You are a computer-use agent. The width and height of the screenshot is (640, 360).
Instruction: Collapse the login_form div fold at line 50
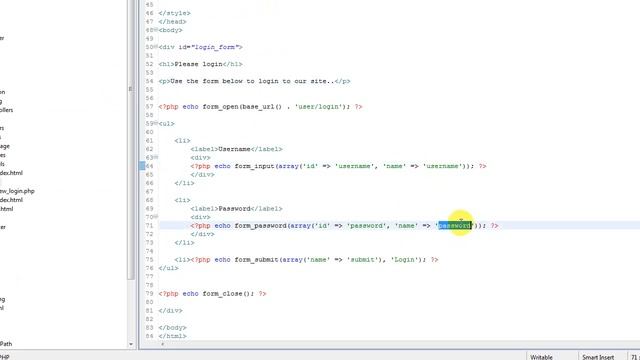(x=156, y=47)
